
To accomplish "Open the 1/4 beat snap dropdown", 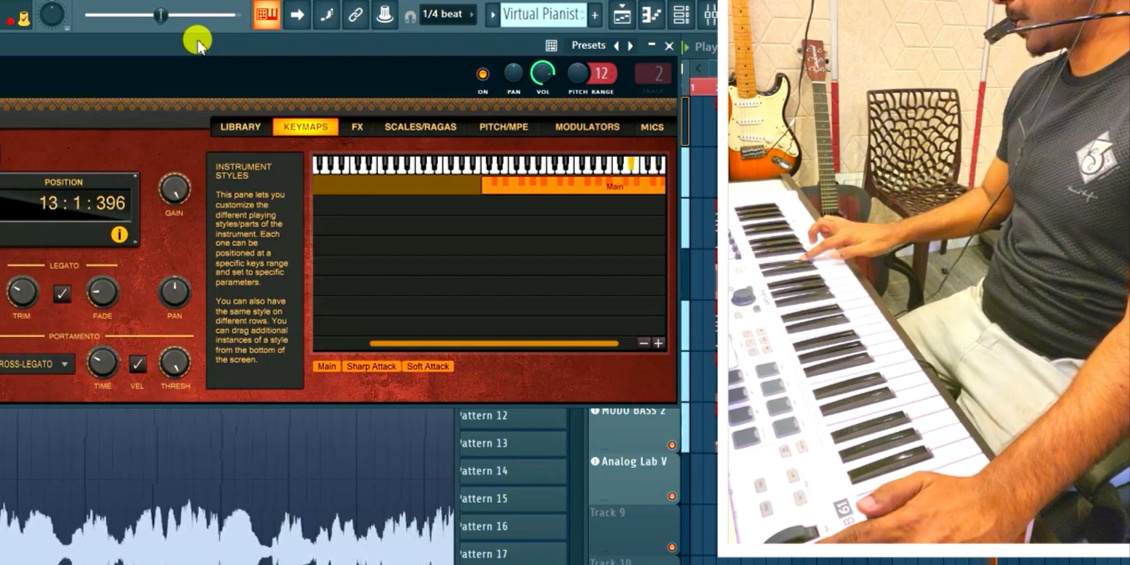I will (x=448, y=14).
